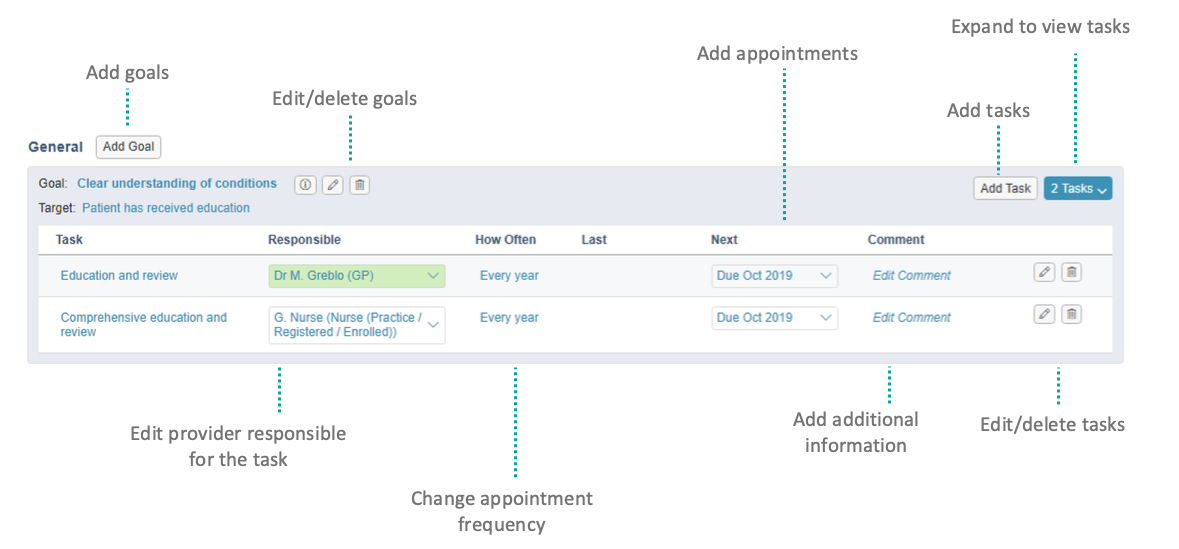This screenshot has height=549, width=1179.
Task: Open Due Oct 2019 dropdown in first row
Action: 774,276
